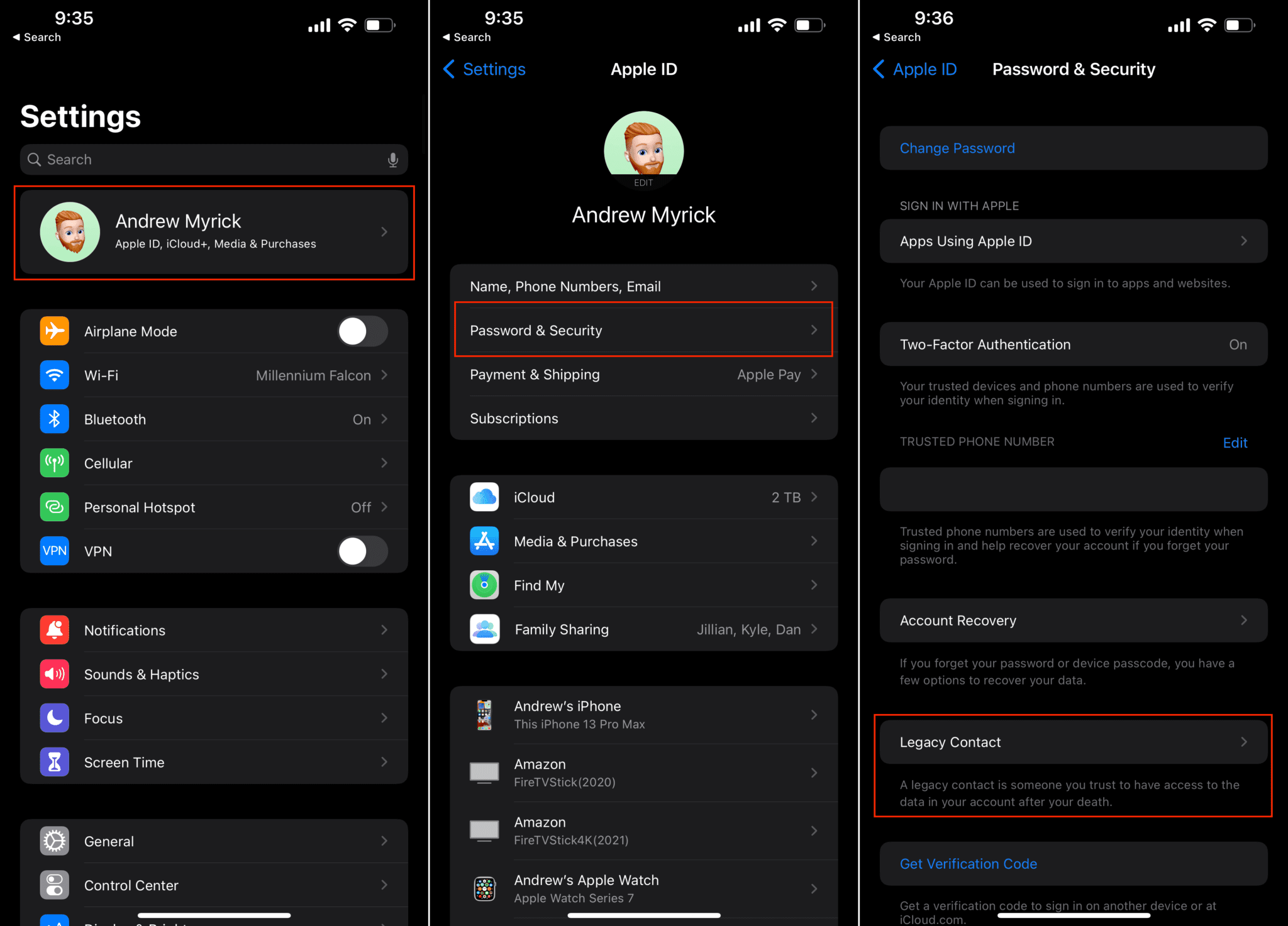Tap the iCloud cloud icon

484,497
